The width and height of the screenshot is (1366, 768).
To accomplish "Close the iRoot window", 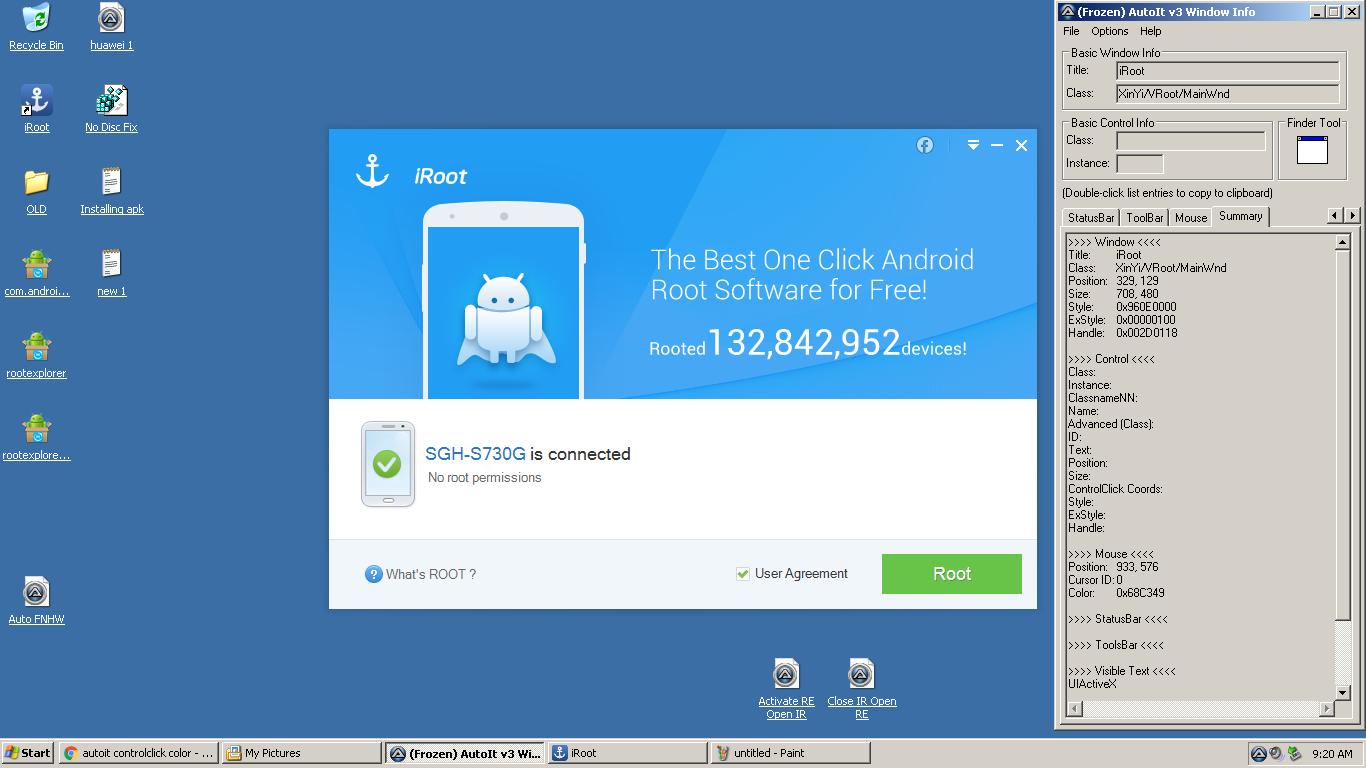I will pyautogui.click(x=1021, y=145).
